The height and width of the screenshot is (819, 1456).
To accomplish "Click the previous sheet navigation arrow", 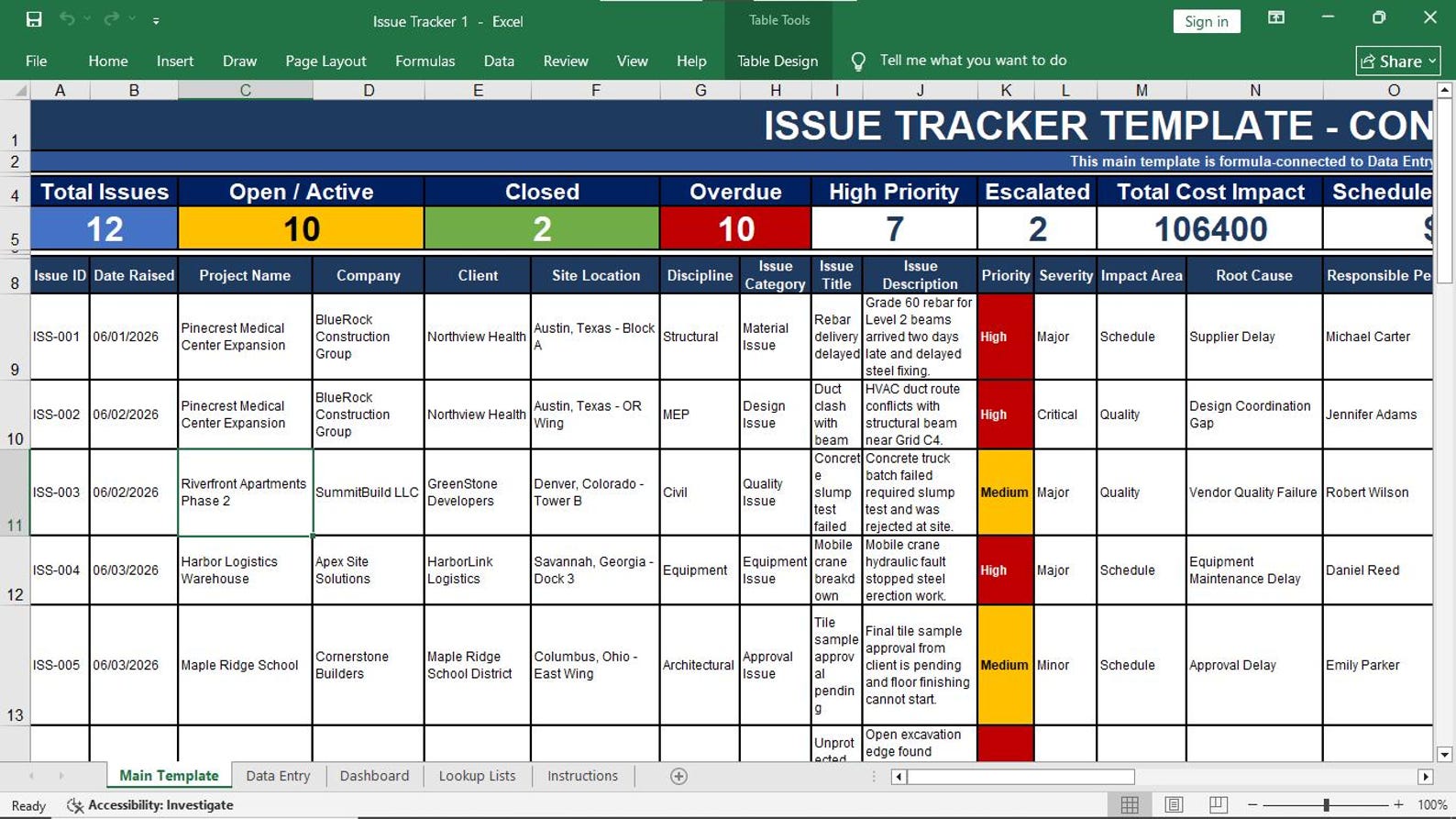I will pos(31,776).
